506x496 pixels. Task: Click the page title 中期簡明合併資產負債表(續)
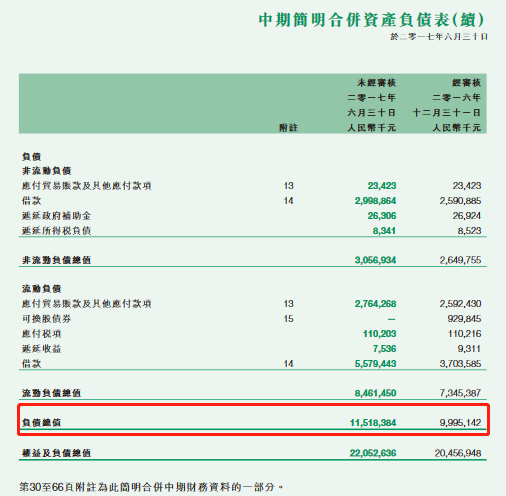(371, 20)
